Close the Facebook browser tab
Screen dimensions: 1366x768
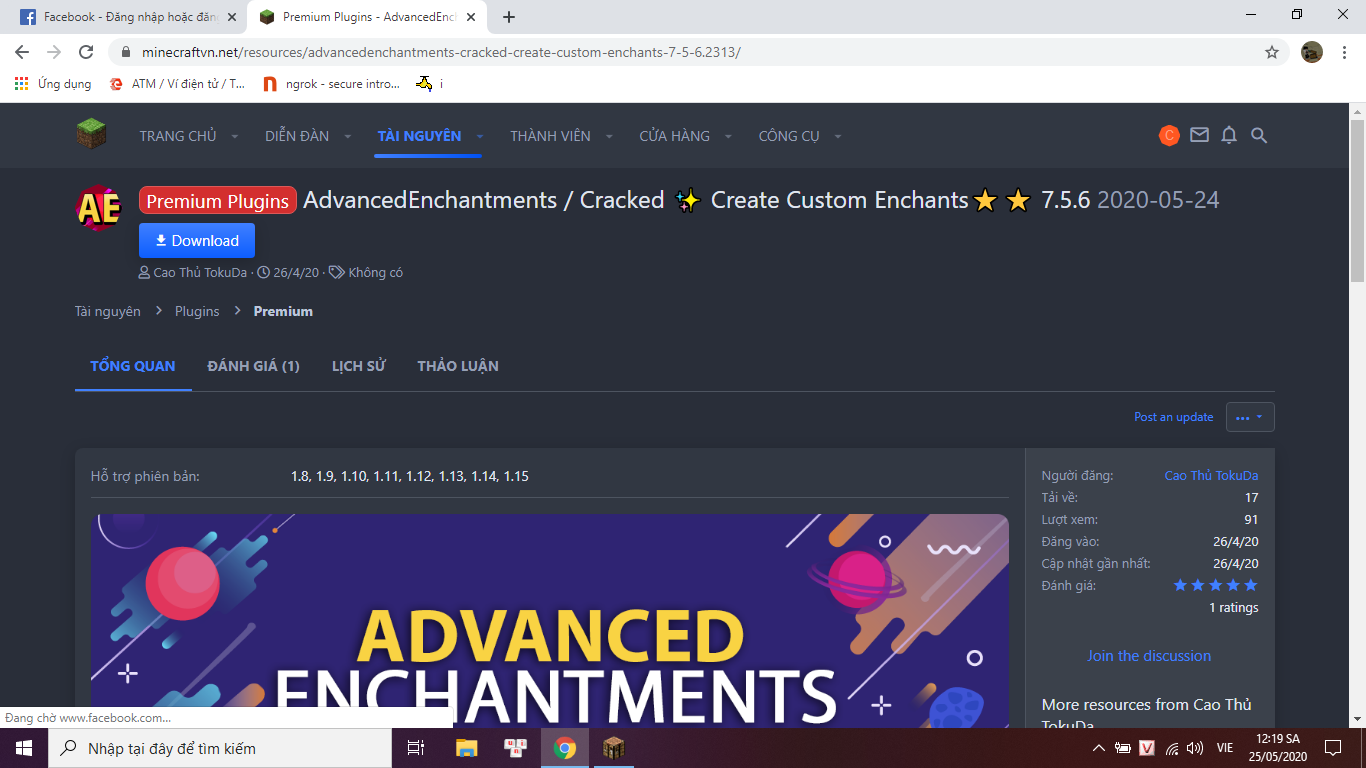point(232,17)
